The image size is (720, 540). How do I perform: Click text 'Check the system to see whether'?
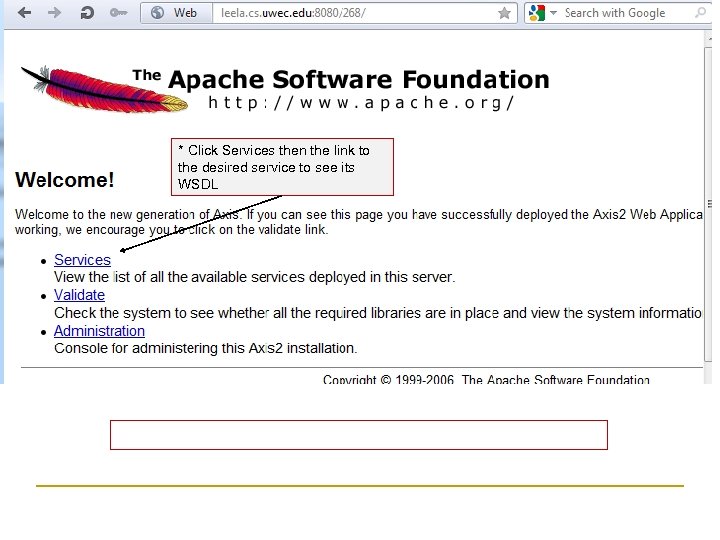[161, 313]
